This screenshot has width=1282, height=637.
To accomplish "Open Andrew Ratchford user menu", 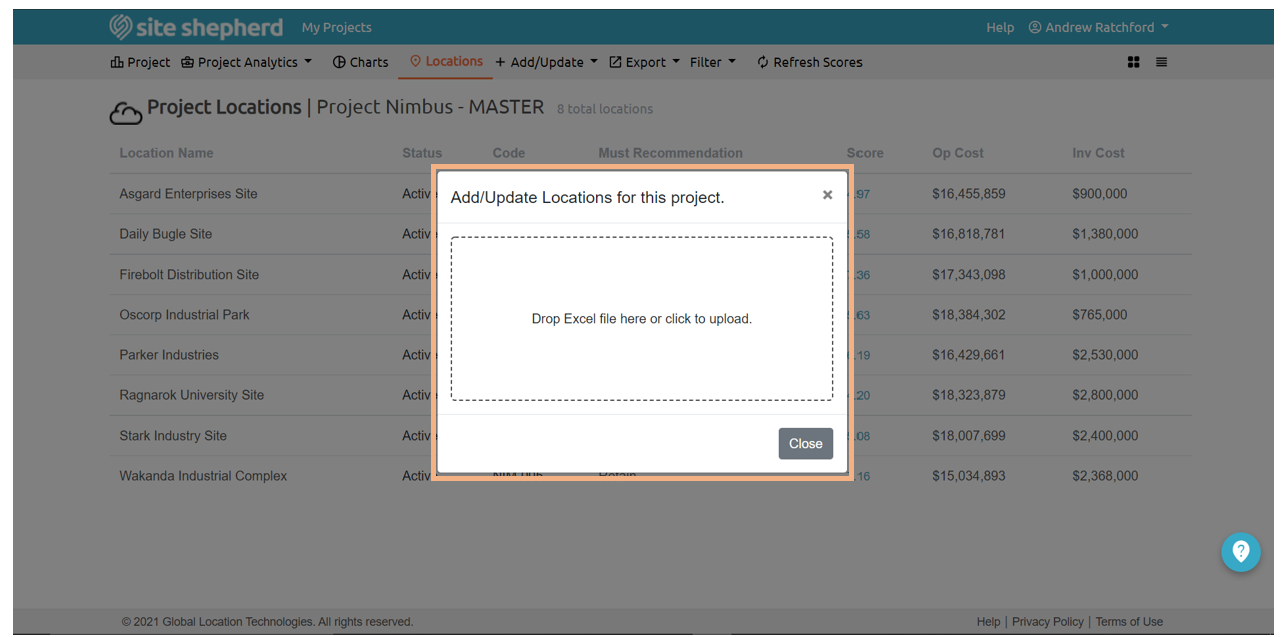I will (1098, 27).
